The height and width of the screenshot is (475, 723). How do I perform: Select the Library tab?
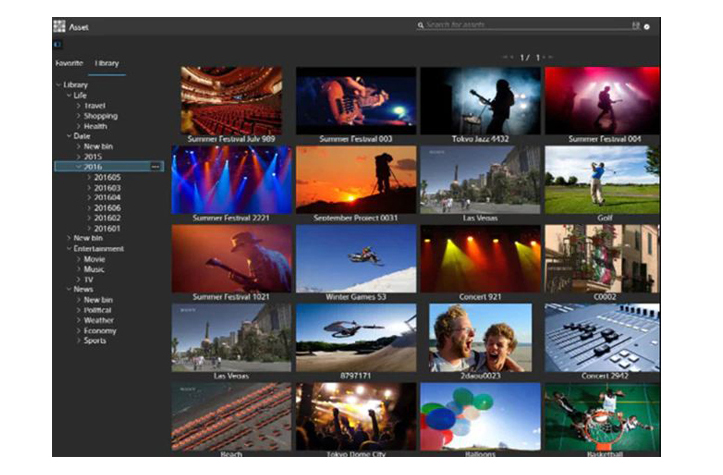click(106, 64)
